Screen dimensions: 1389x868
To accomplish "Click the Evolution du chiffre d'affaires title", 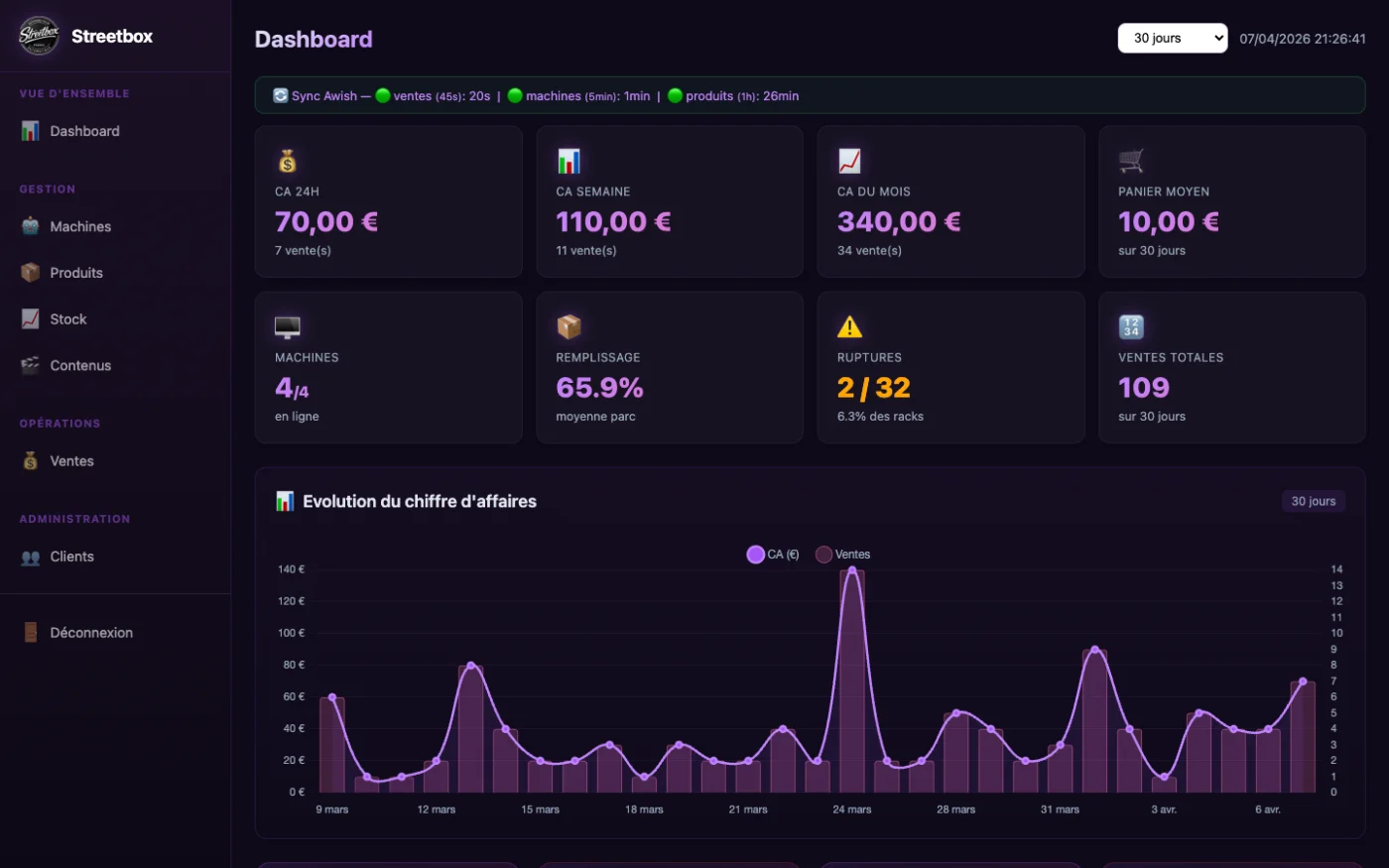I will (420, 502).
